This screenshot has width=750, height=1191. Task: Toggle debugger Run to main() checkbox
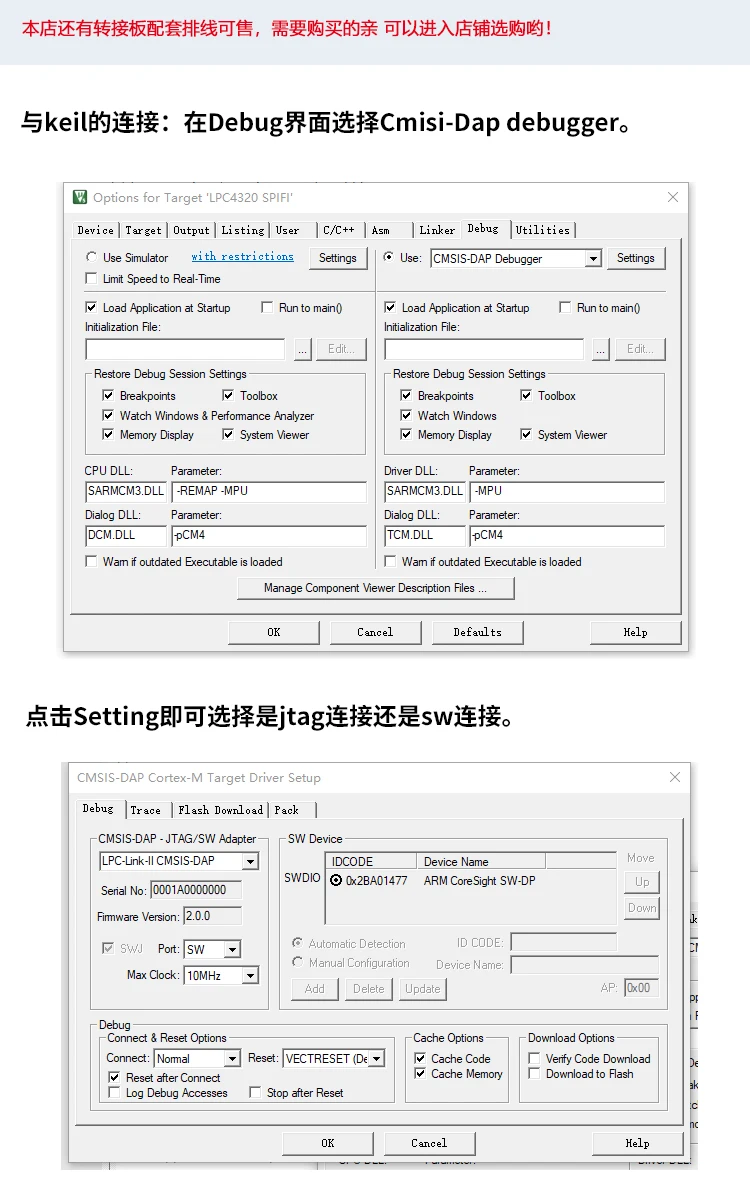565,308
